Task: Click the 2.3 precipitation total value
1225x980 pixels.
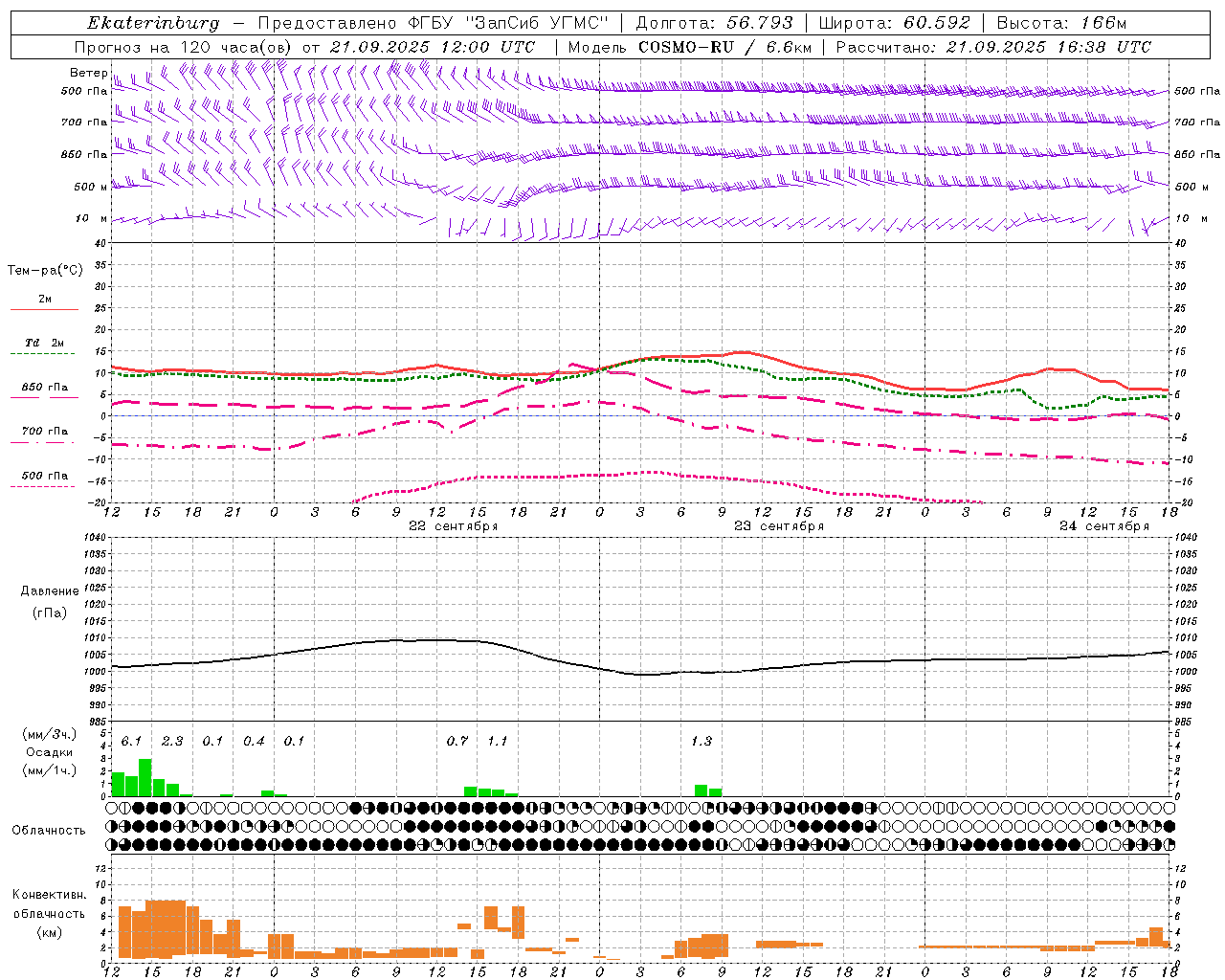Action: pos(172,741)
